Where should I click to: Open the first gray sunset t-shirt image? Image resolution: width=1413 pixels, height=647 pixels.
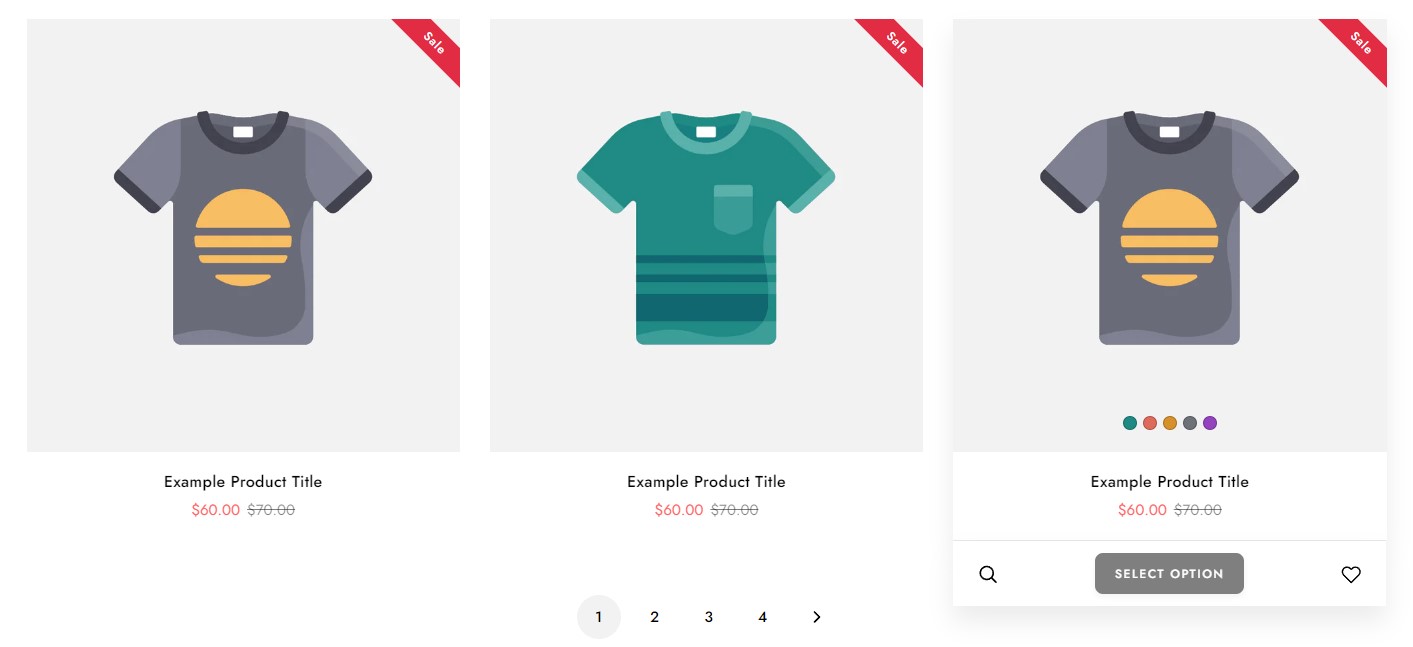pos(243,230)
